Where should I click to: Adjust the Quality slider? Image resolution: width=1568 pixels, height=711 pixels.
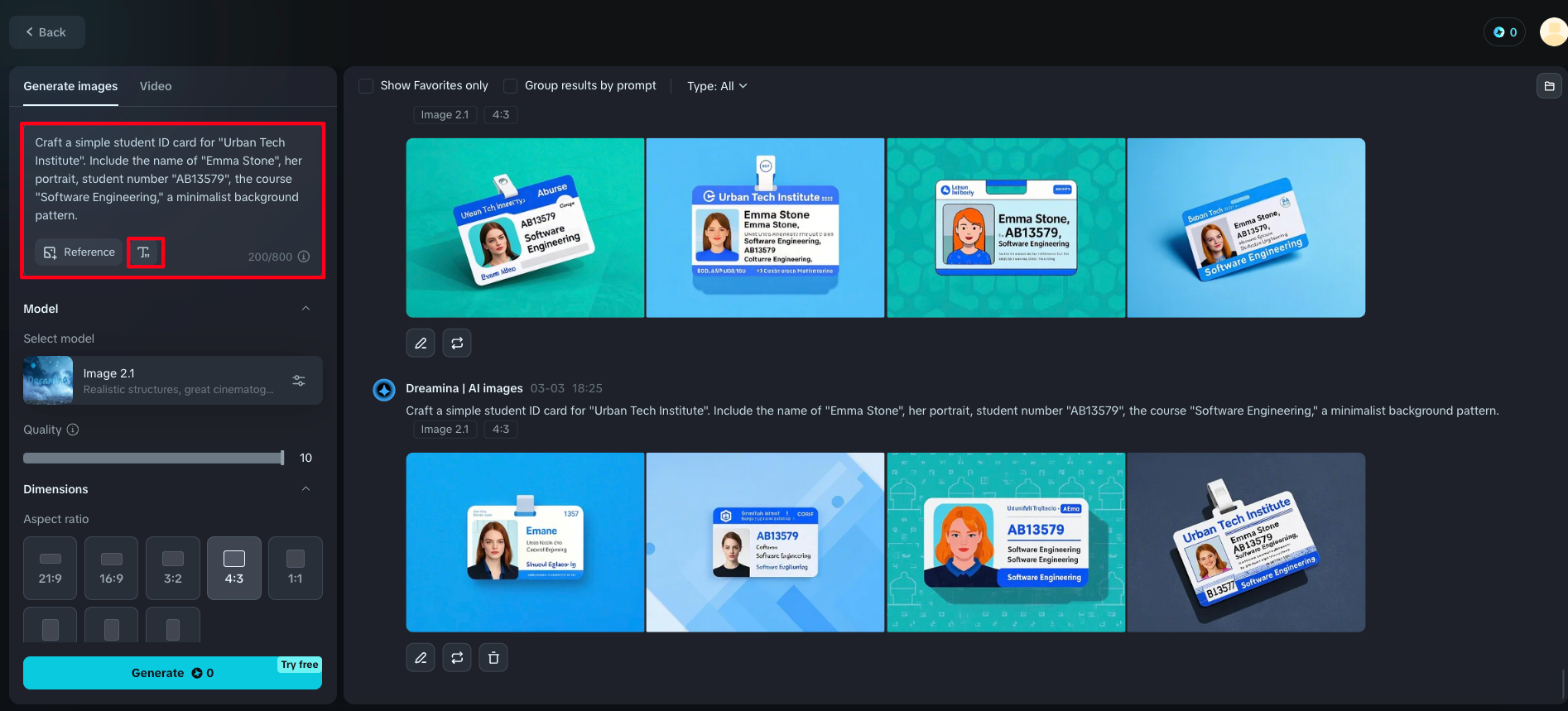click(154, 458)
